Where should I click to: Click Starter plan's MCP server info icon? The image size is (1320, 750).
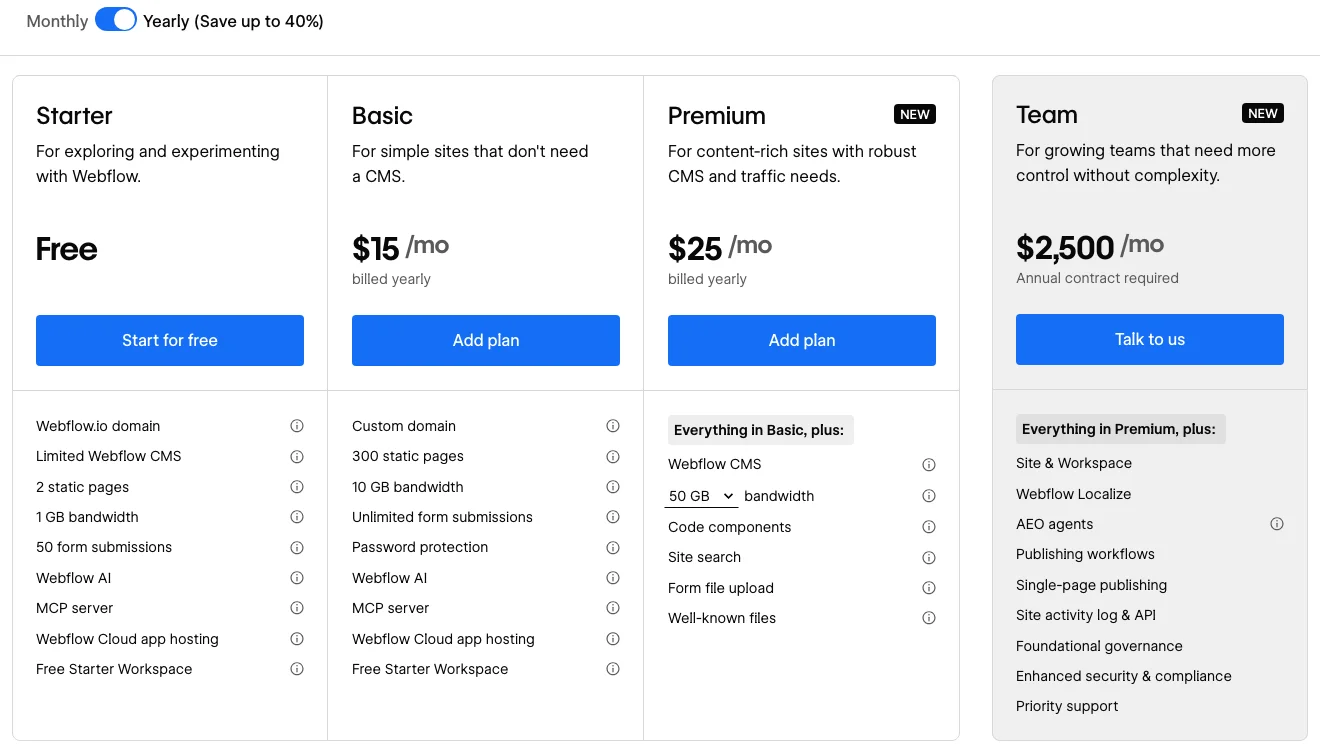click(297, 608)
